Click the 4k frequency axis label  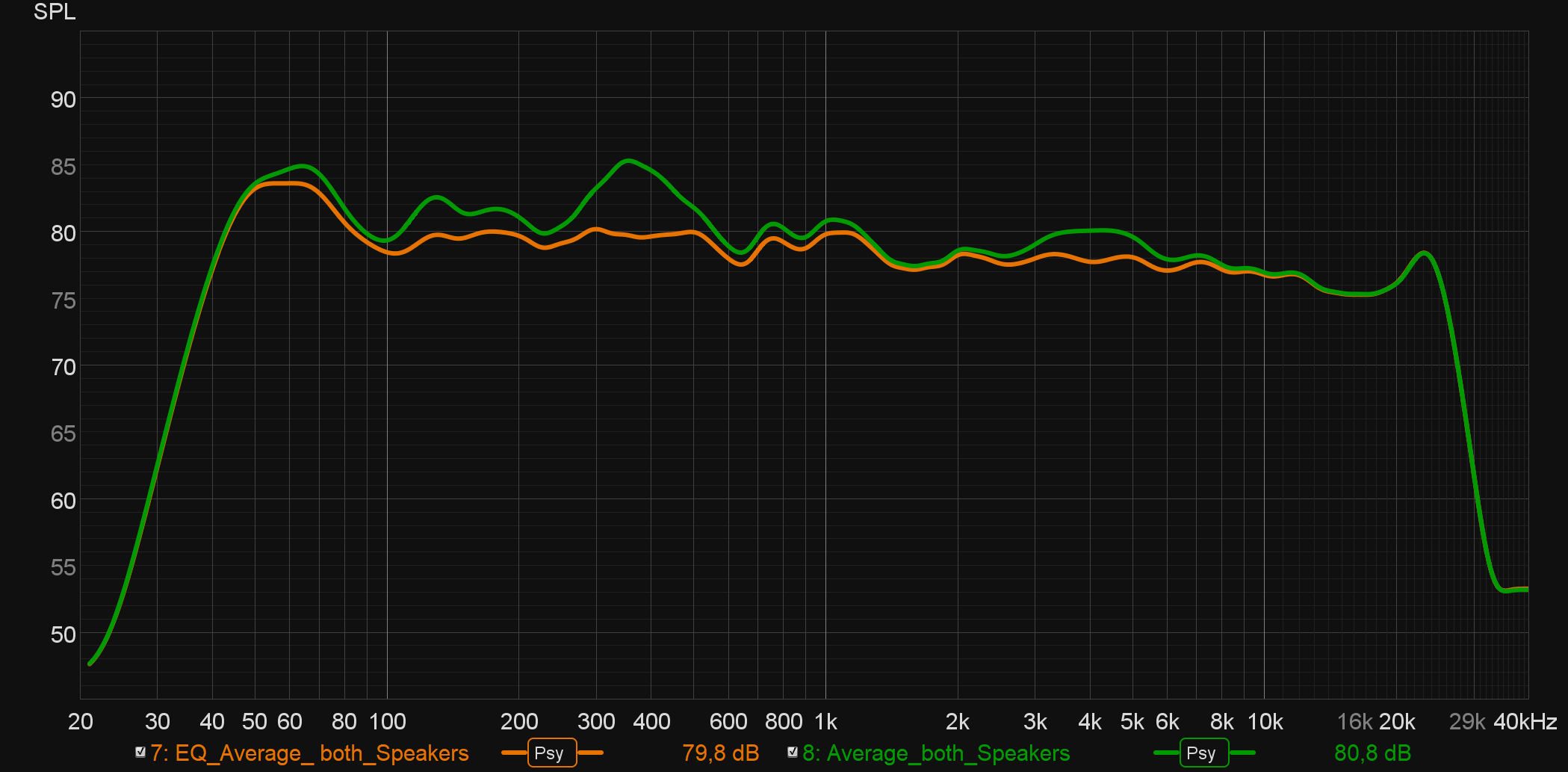pos(1090,721)
